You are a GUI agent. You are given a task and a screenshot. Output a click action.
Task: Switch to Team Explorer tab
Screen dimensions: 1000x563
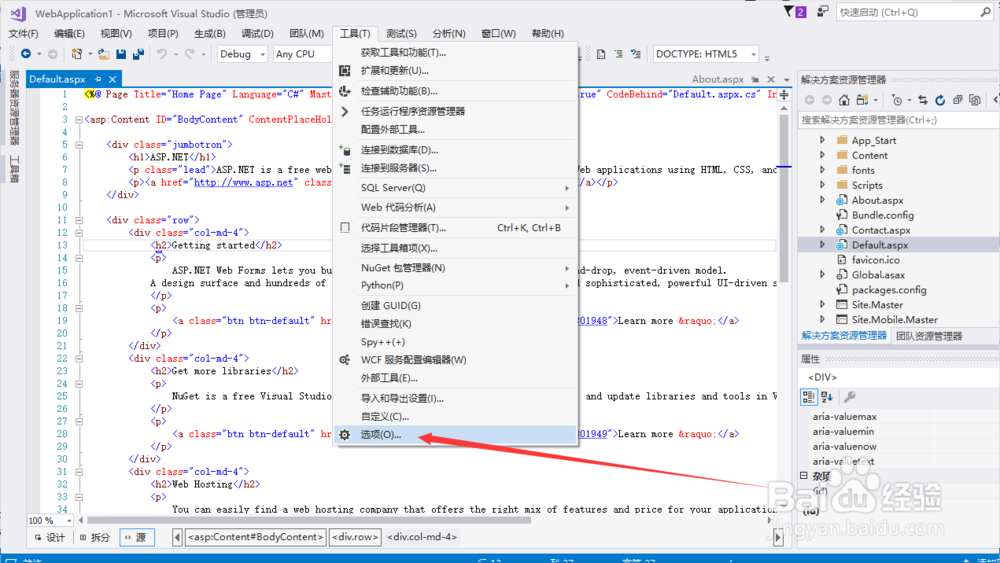929,336
